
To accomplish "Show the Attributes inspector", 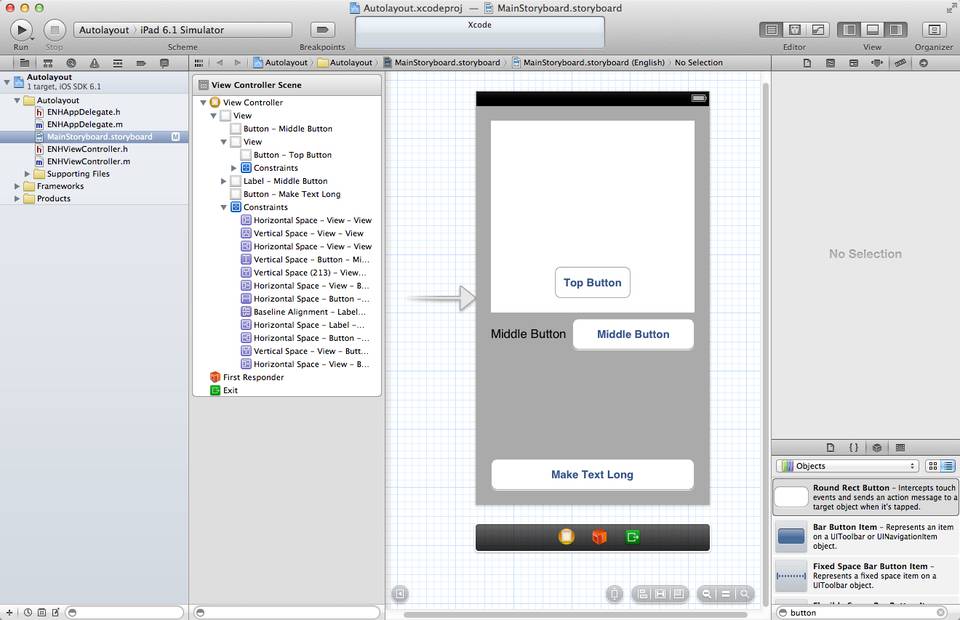I will coord(877,62).
